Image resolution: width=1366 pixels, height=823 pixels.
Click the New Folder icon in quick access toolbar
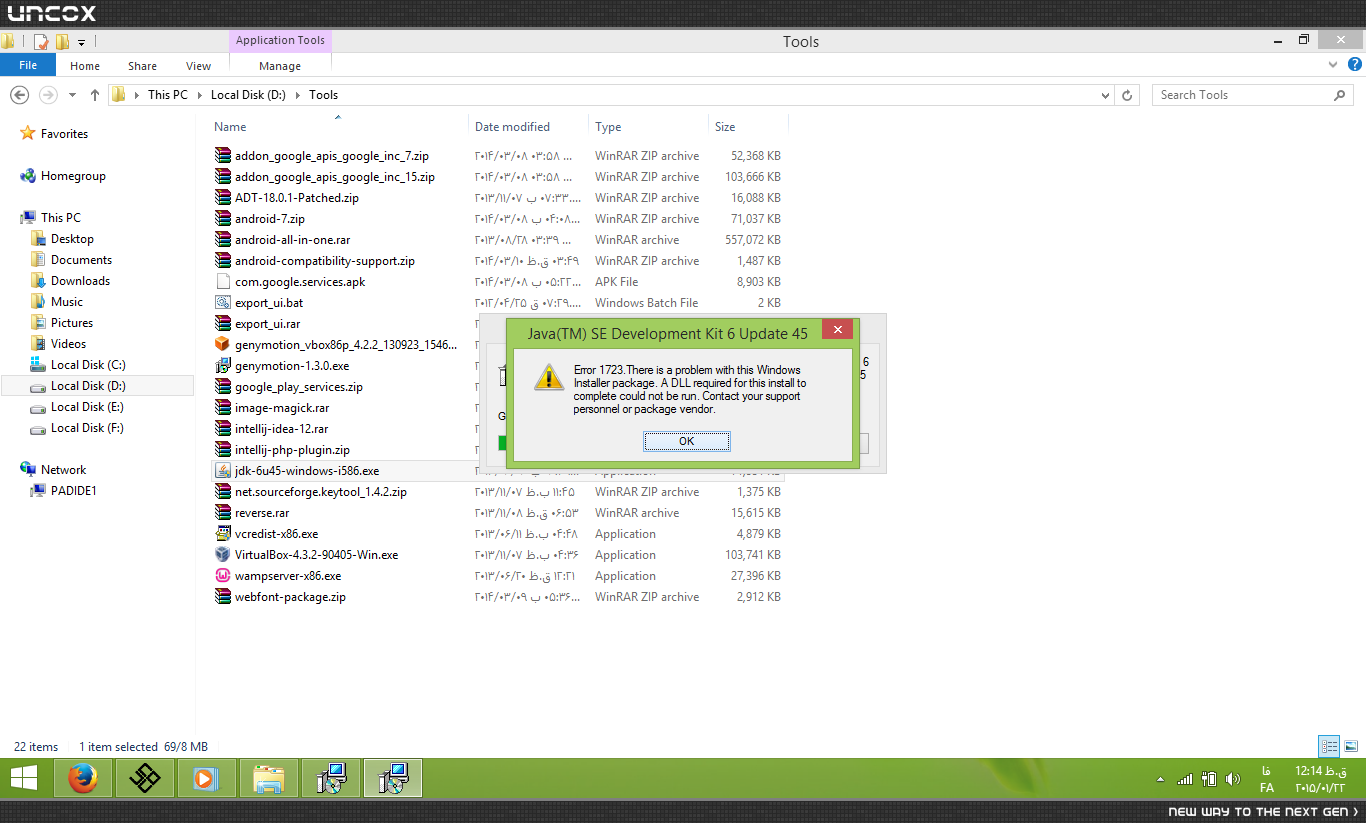point(62,42)
